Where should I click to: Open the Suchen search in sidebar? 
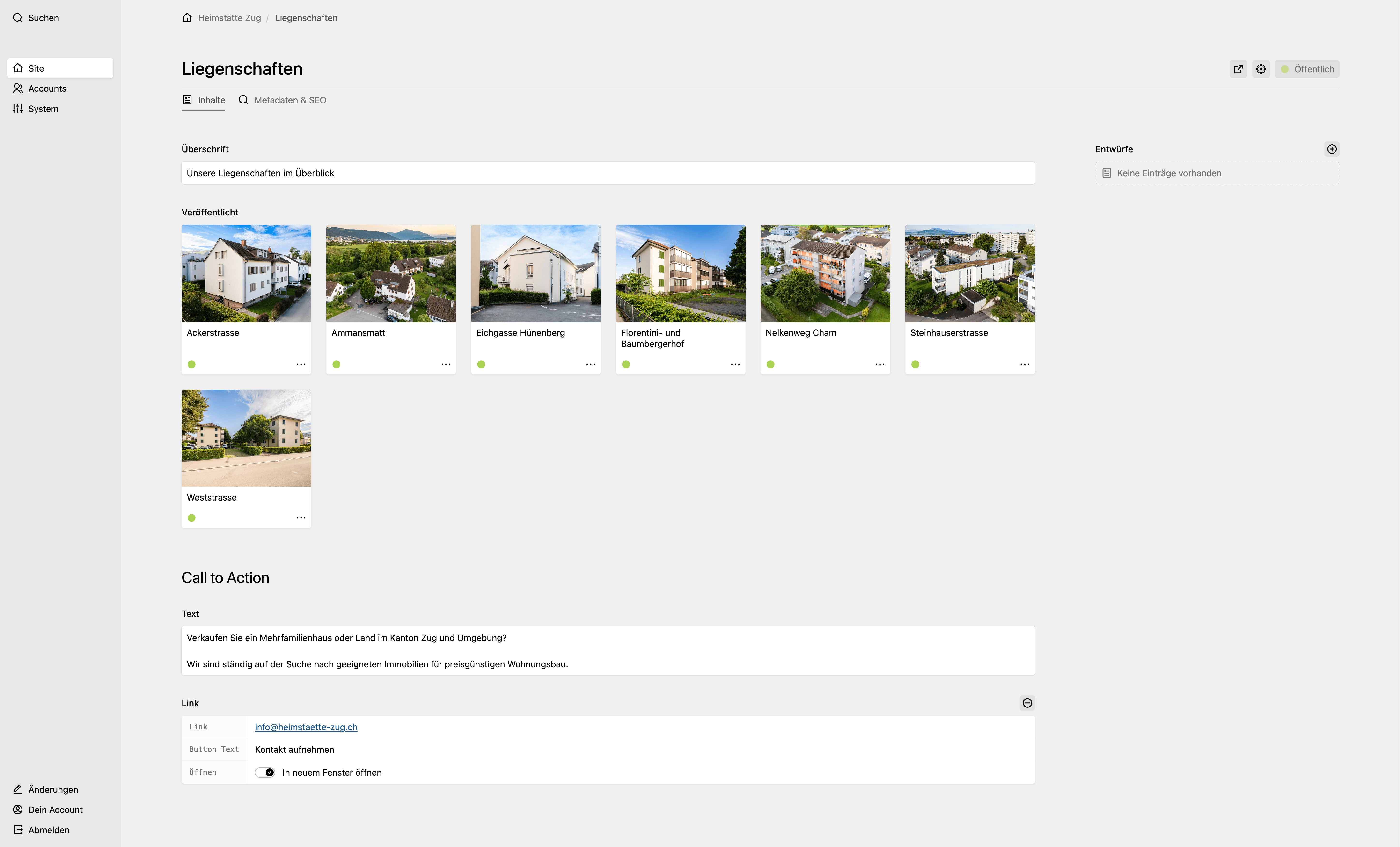(36, 18)
